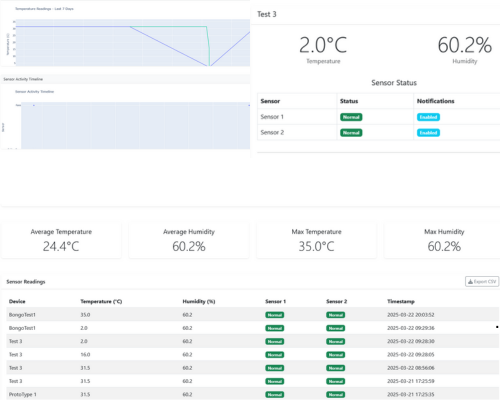
Task: Click the Status header in Sensor Status table
Action: tap(349, 101)
